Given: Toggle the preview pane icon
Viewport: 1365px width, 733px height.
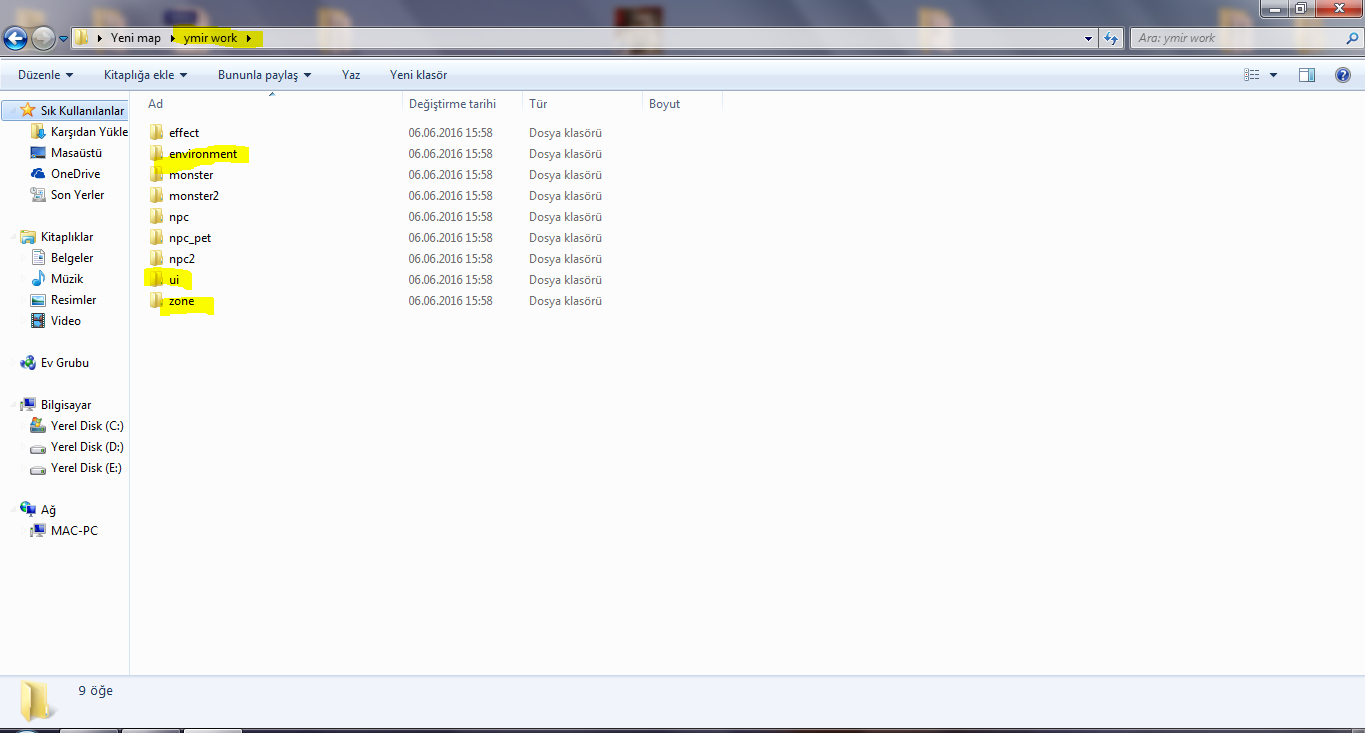Looking at the screenshot, I should (1306, 75).
